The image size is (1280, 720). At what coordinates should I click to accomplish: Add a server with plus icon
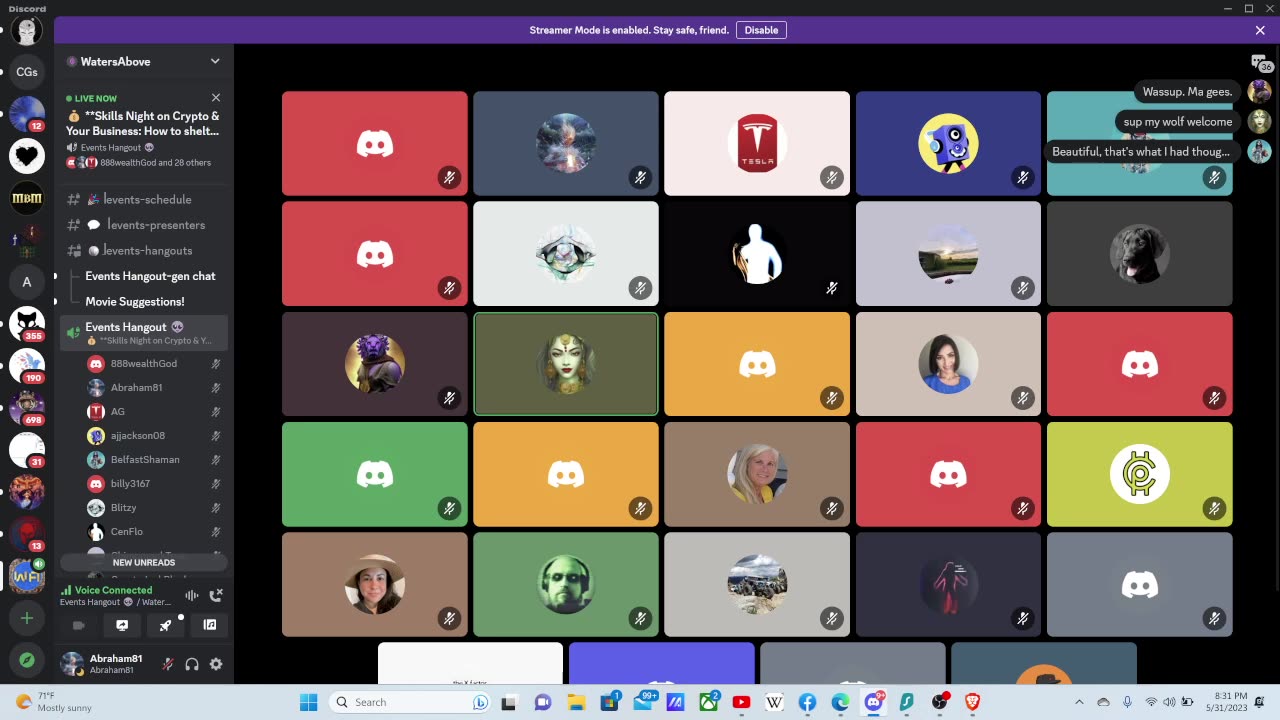click(27, 618)
